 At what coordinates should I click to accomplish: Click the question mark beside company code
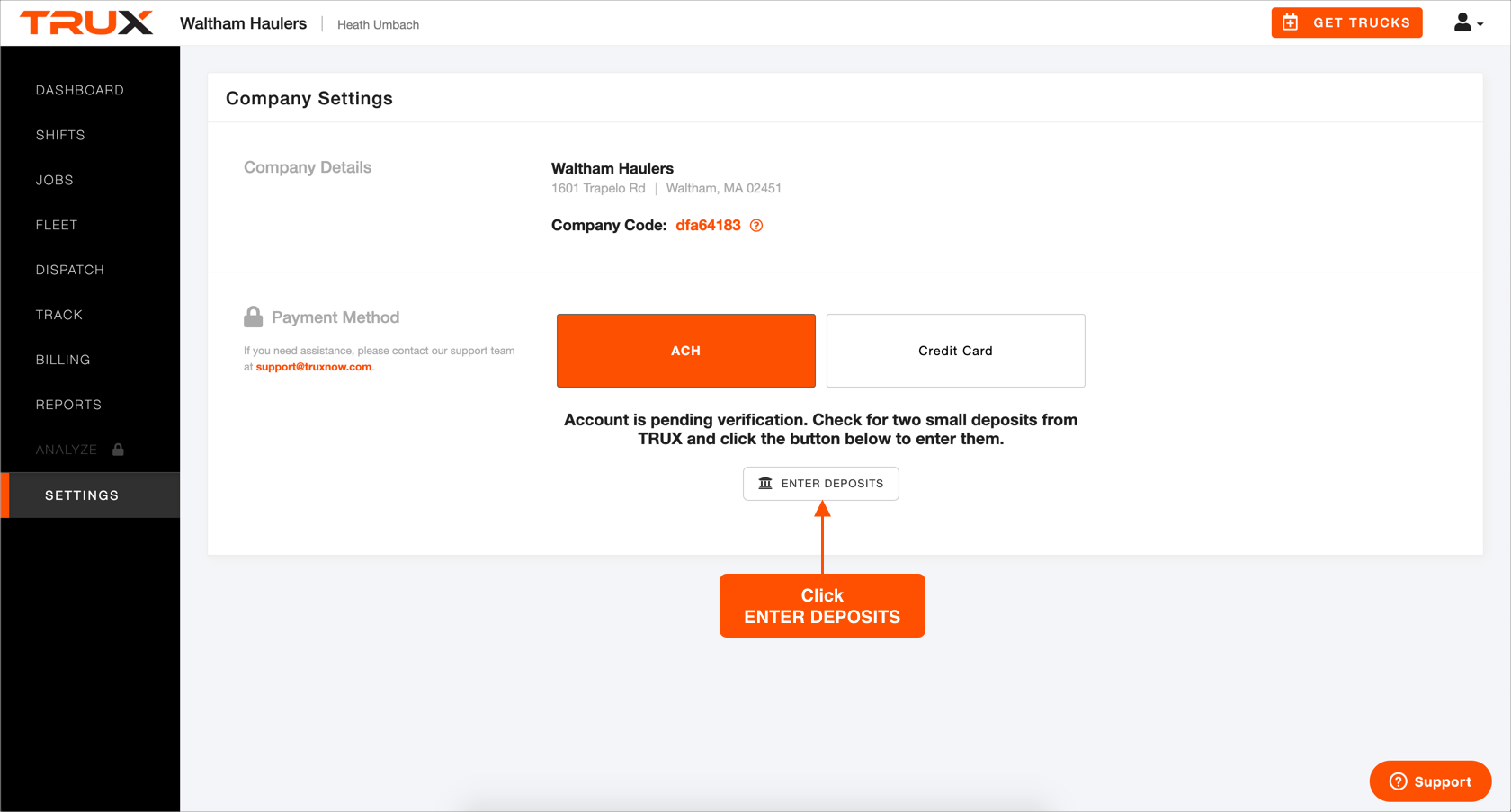[756, 226]
